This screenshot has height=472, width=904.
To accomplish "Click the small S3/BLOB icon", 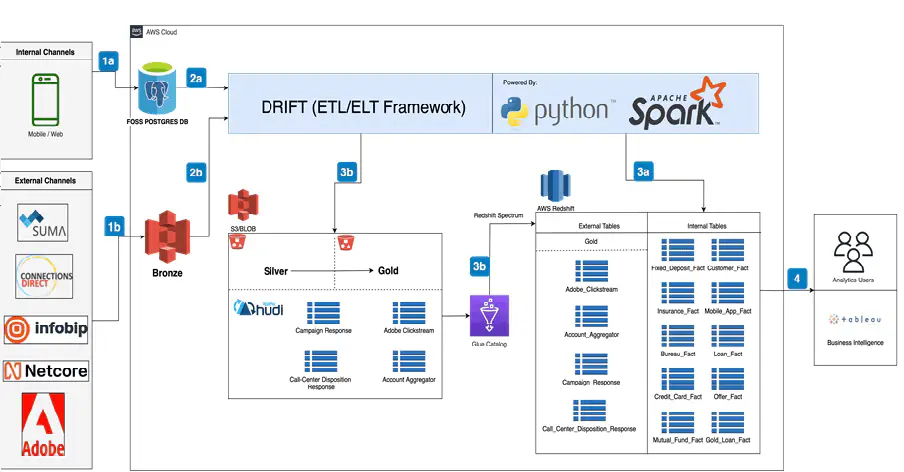I will pos(243,206).
